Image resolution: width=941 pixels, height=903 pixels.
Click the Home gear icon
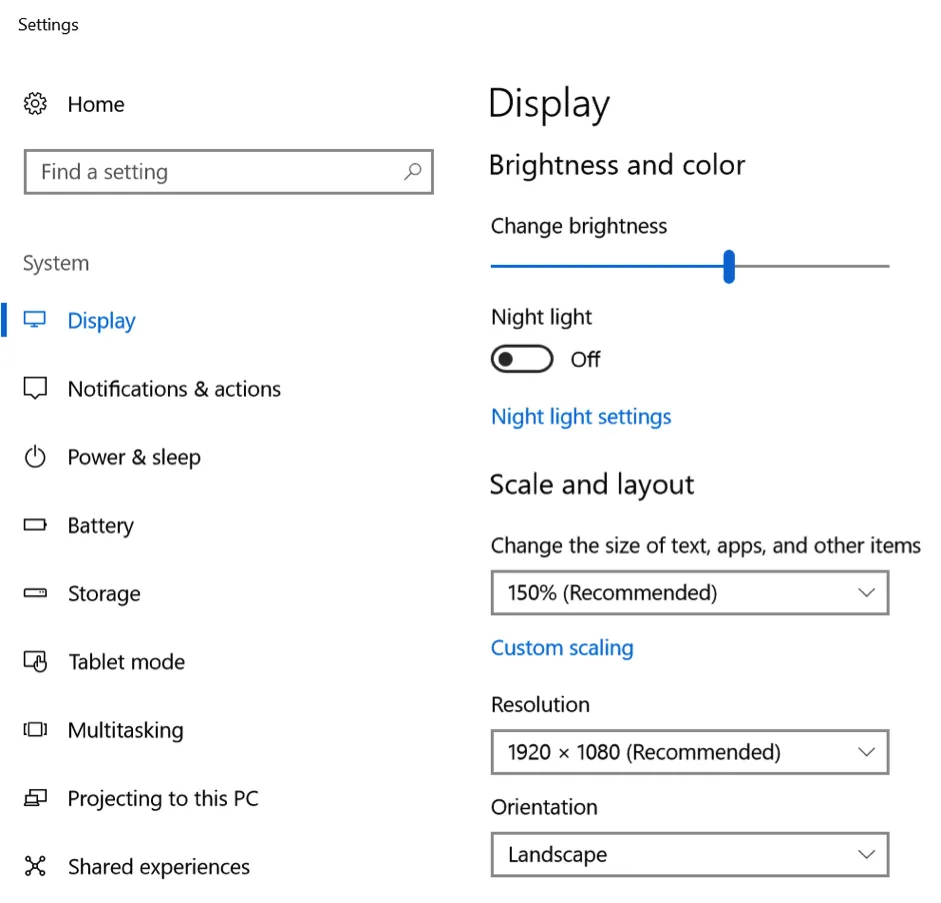point(35,103)
